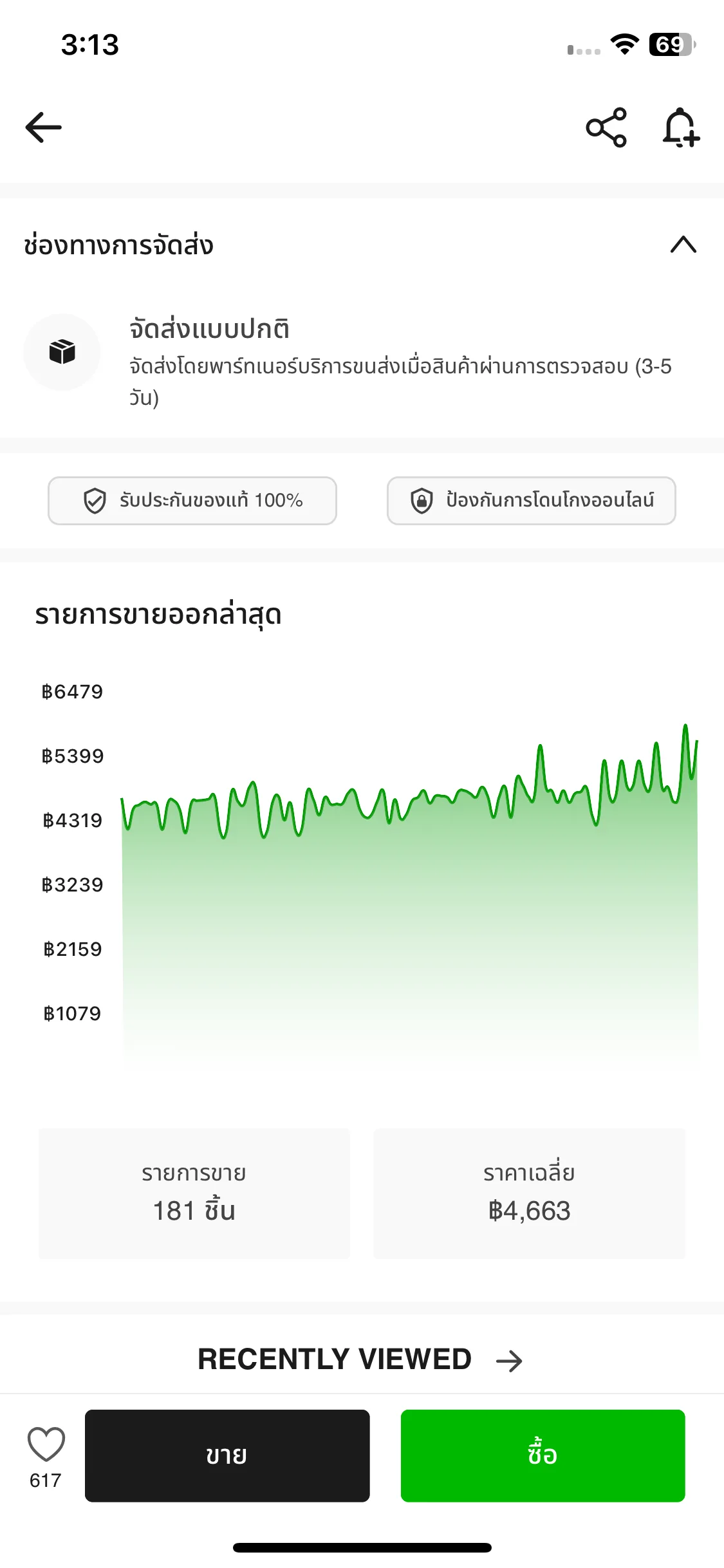Click the shield lock icon
The width and height of the screenshot is (724, 1568).
coord(422,501)
